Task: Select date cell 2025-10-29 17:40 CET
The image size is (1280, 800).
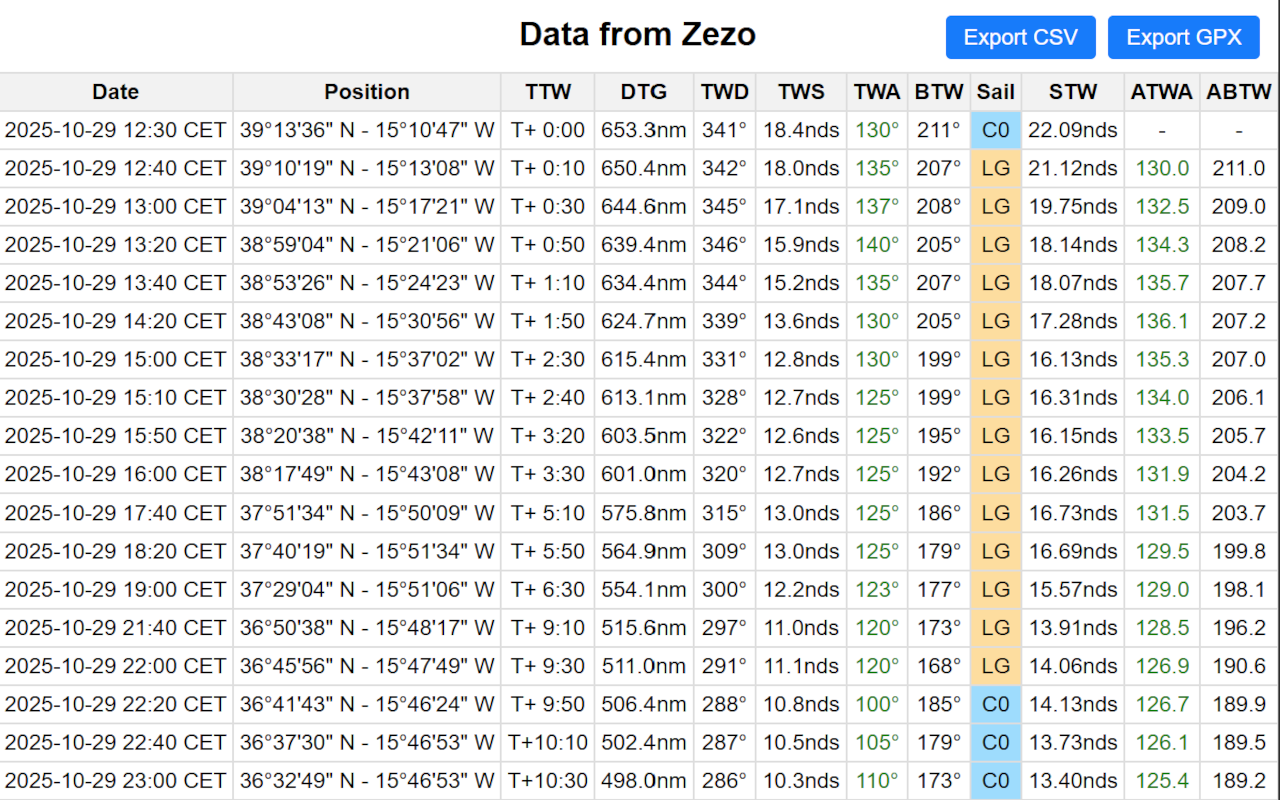Action: [x=116, y=513]
